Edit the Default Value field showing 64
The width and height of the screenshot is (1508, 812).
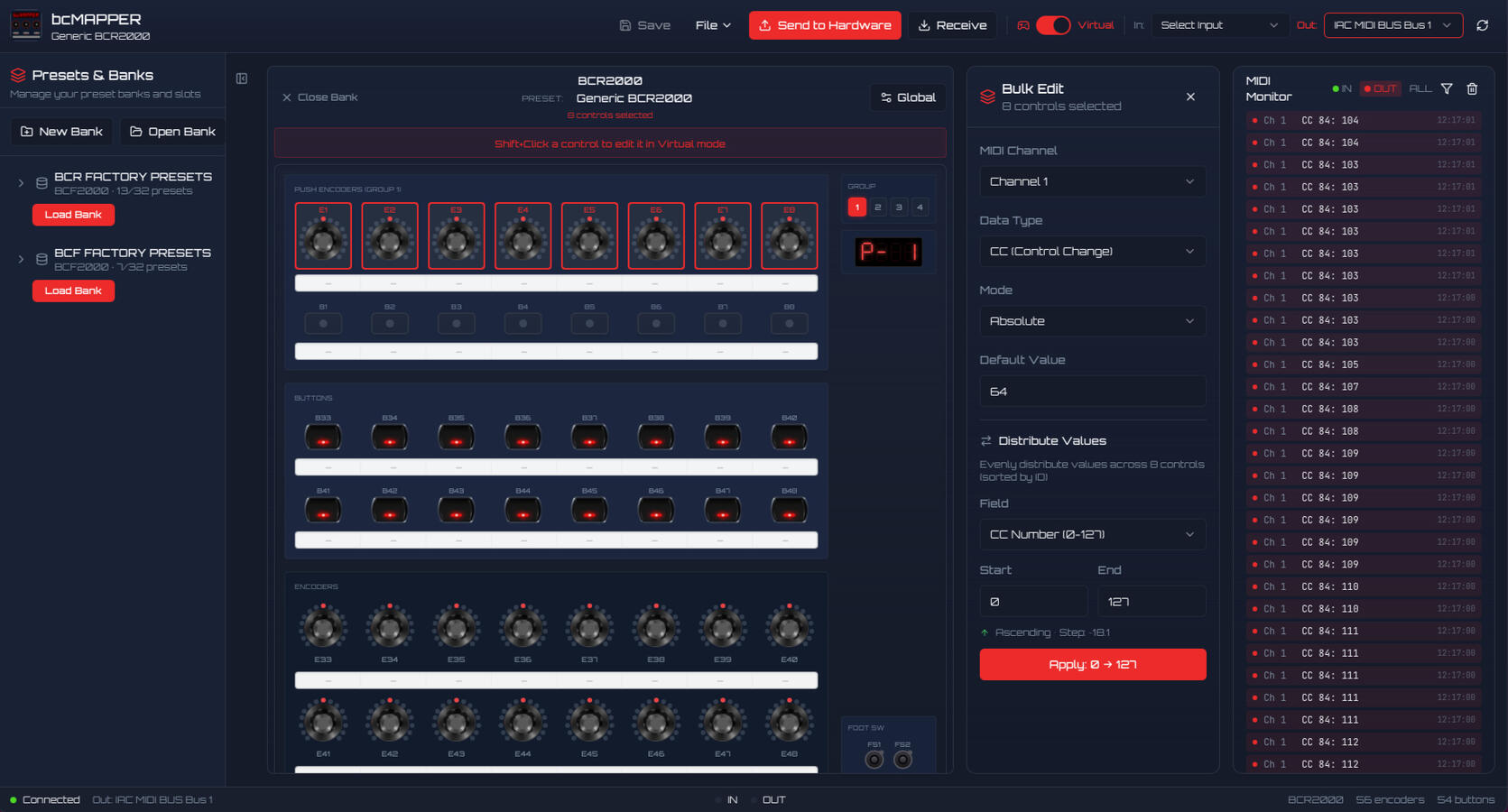coord(1092,391)
